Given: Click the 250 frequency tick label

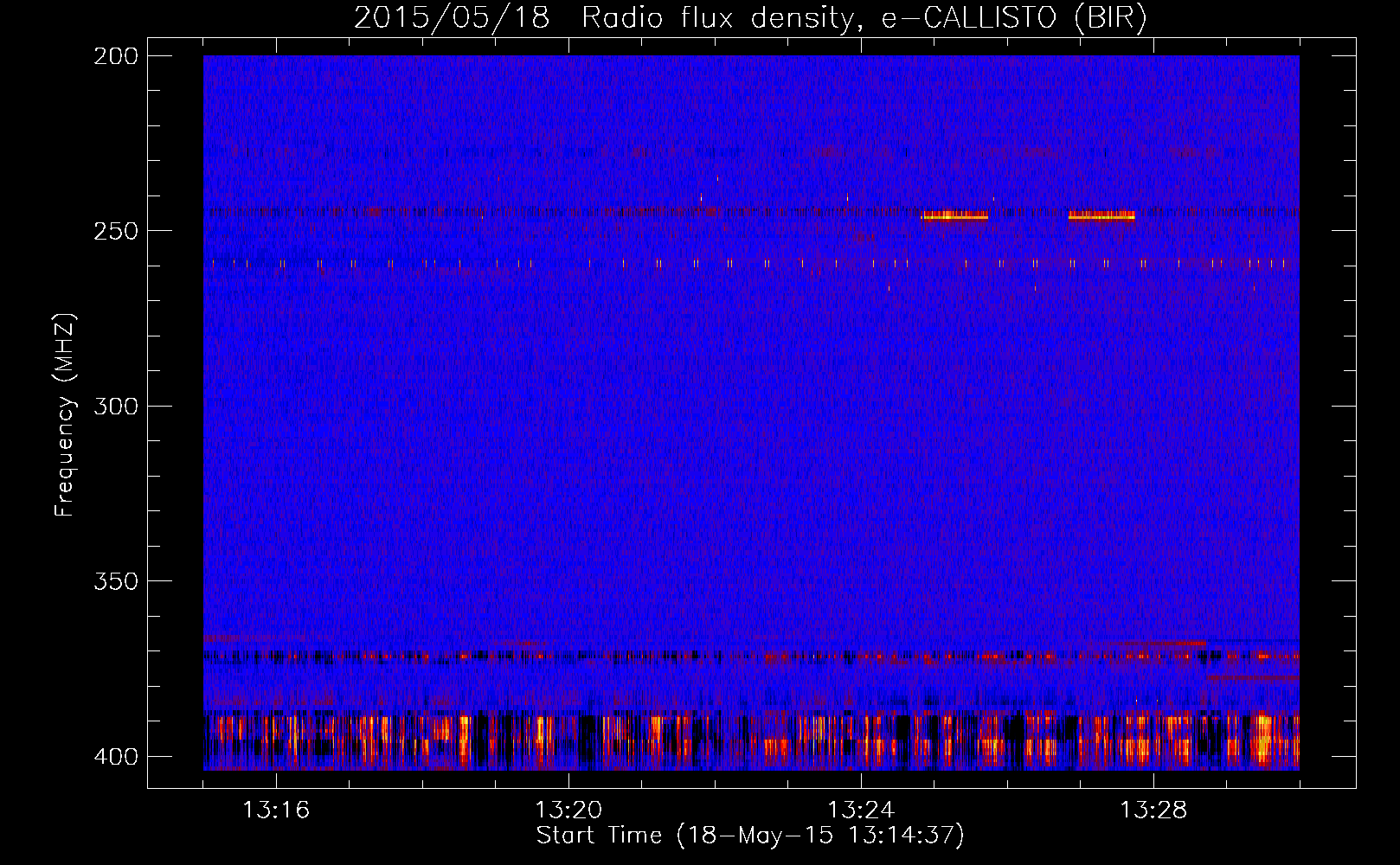Looking at the screenshot, I should pyautogui.click(x=116, y=231).
